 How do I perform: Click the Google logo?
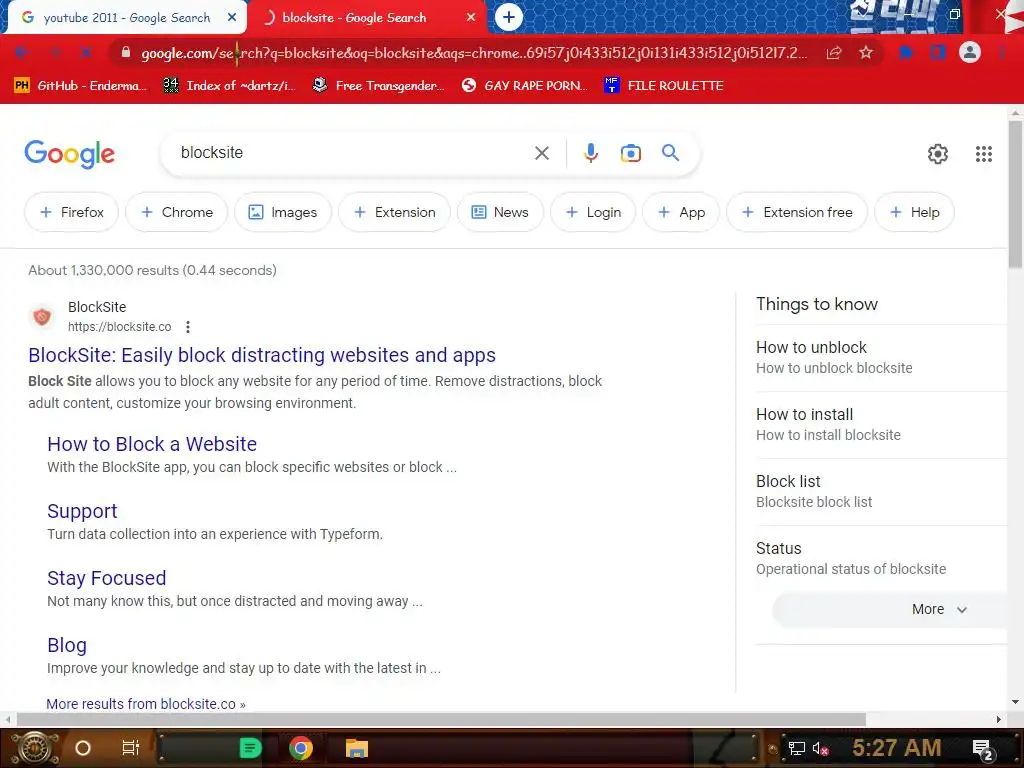[70, 154]
